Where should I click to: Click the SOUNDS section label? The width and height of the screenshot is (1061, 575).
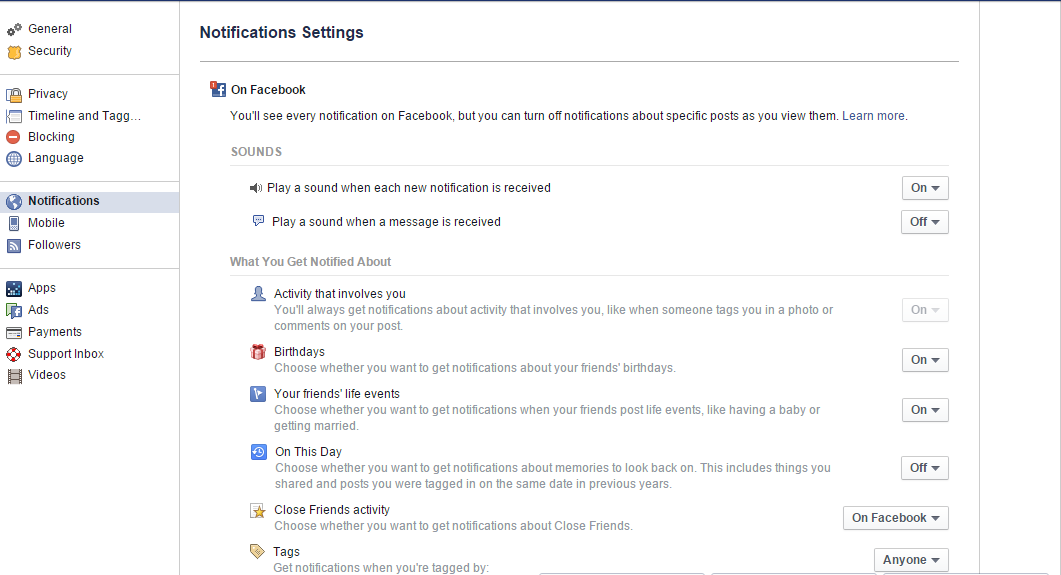coord(256,152)
